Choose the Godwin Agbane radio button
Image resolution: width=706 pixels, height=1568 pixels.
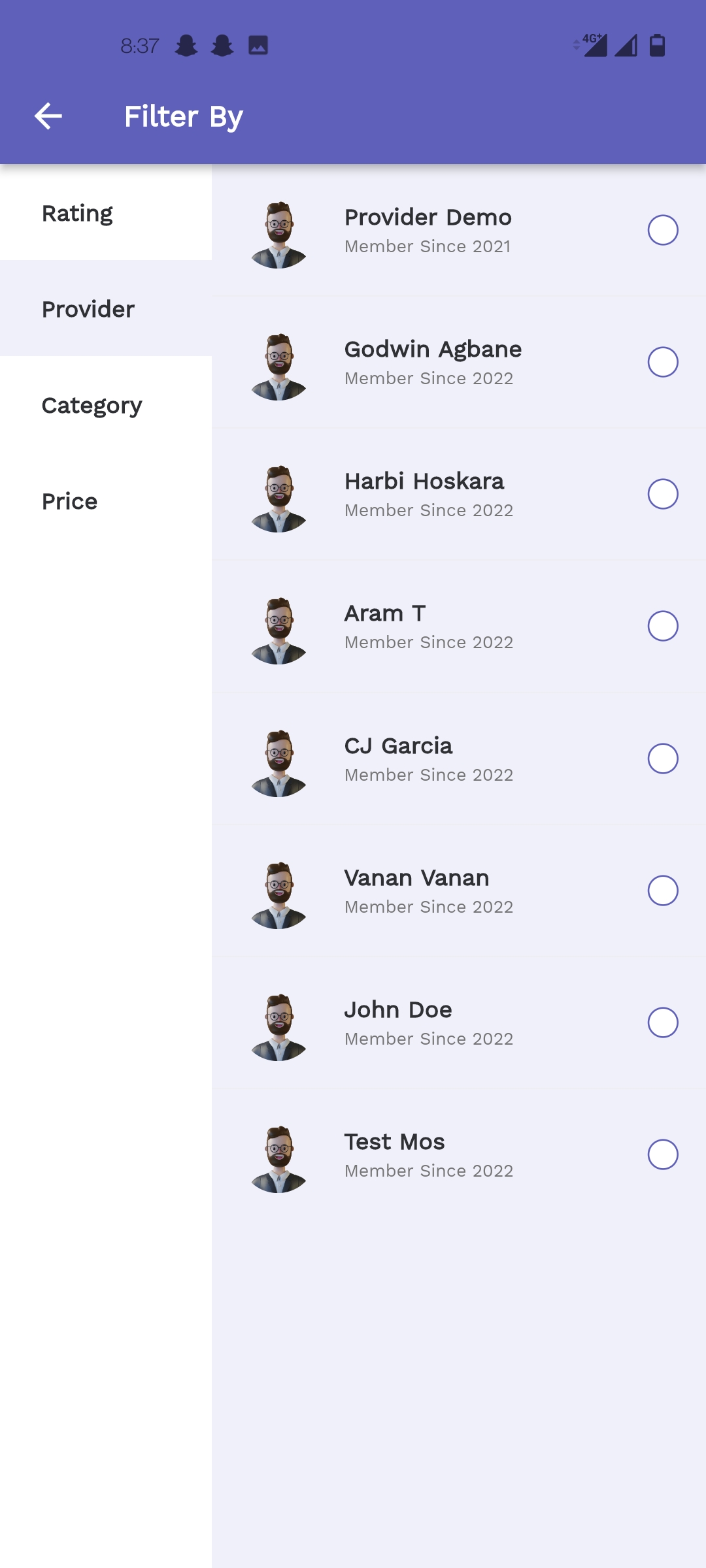(x=662, y=362)
